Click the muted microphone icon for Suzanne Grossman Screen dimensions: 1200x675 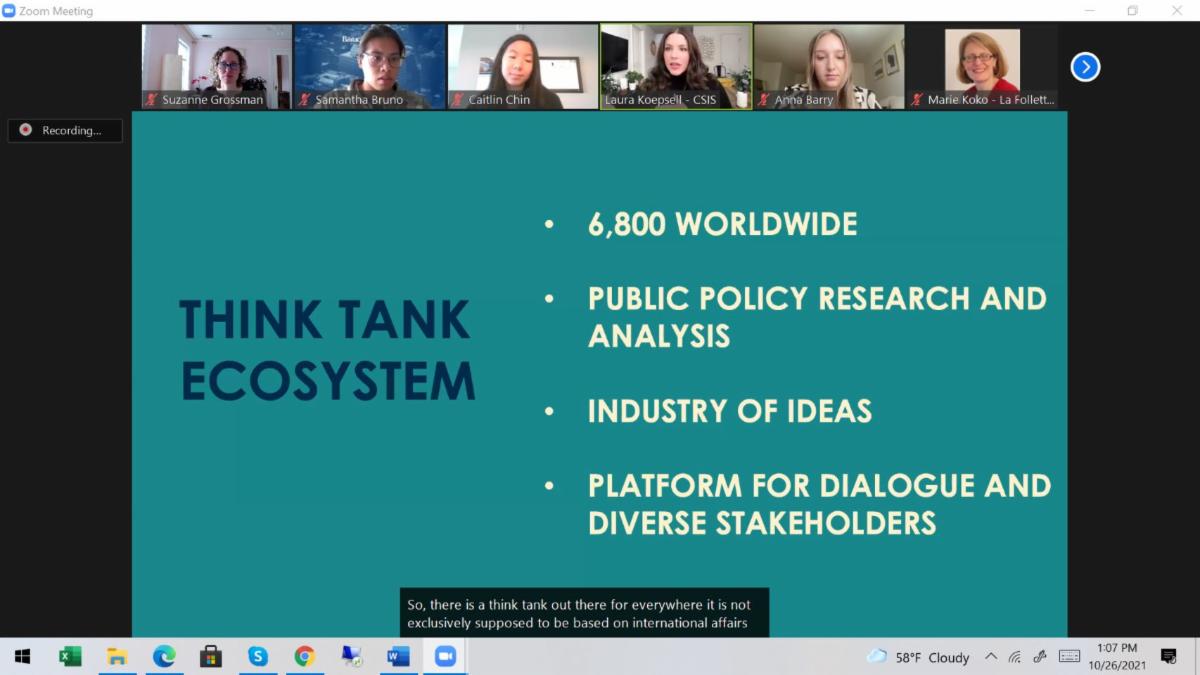click(x=152, y=100)
